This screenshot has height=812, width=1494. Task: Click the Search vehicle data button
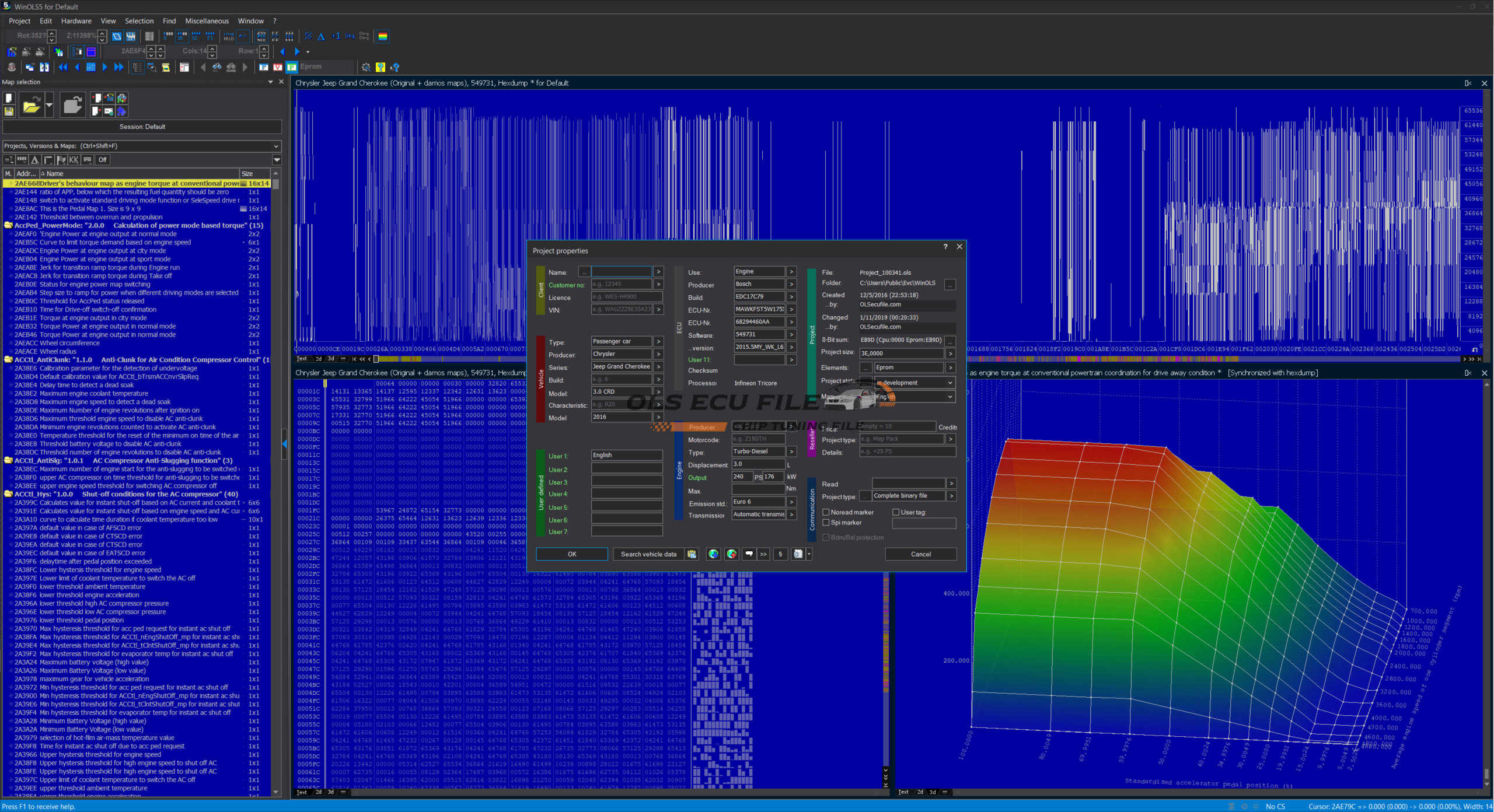click(648, 554)
